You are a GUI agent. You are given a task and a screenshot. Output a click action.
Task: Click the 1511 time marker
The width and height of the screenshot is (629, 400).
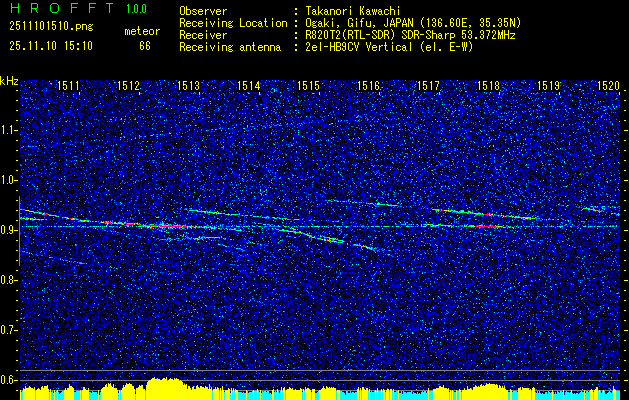click(68, 87)
